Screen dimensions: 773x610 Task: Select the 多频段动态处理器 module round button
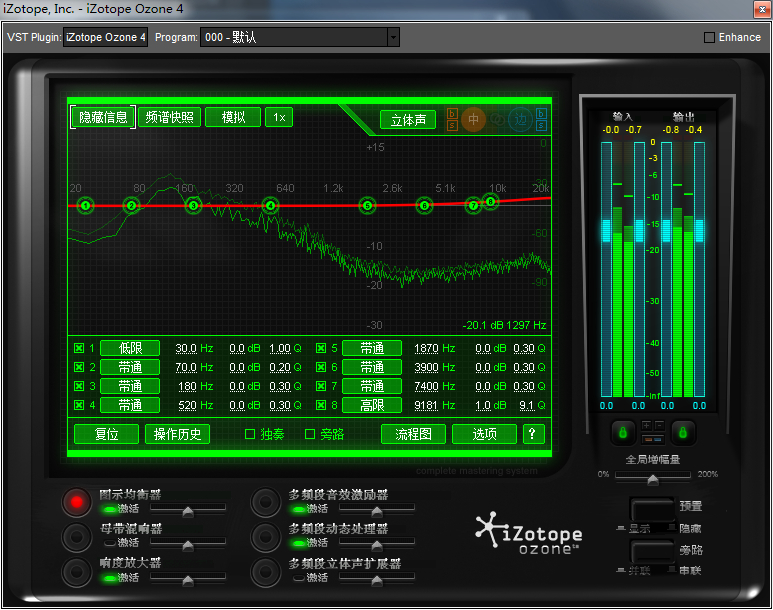[x=265, y=537]
